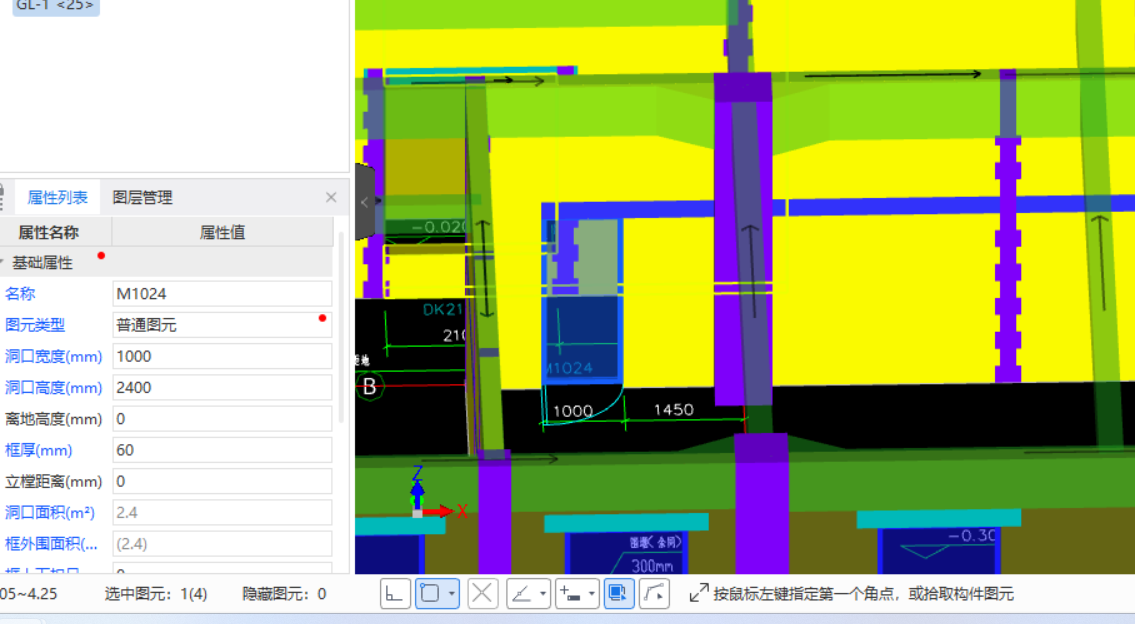
Task: Edit the 离地高度 value 0
Action: click(x=222, y=418)
